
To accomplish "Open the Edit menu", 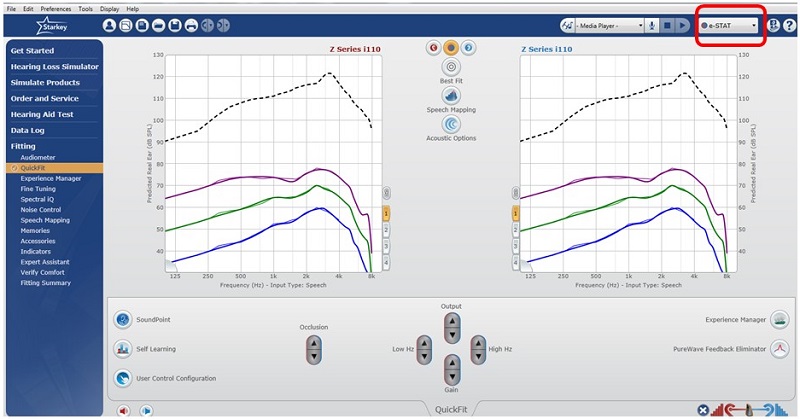I will point(28,9).
